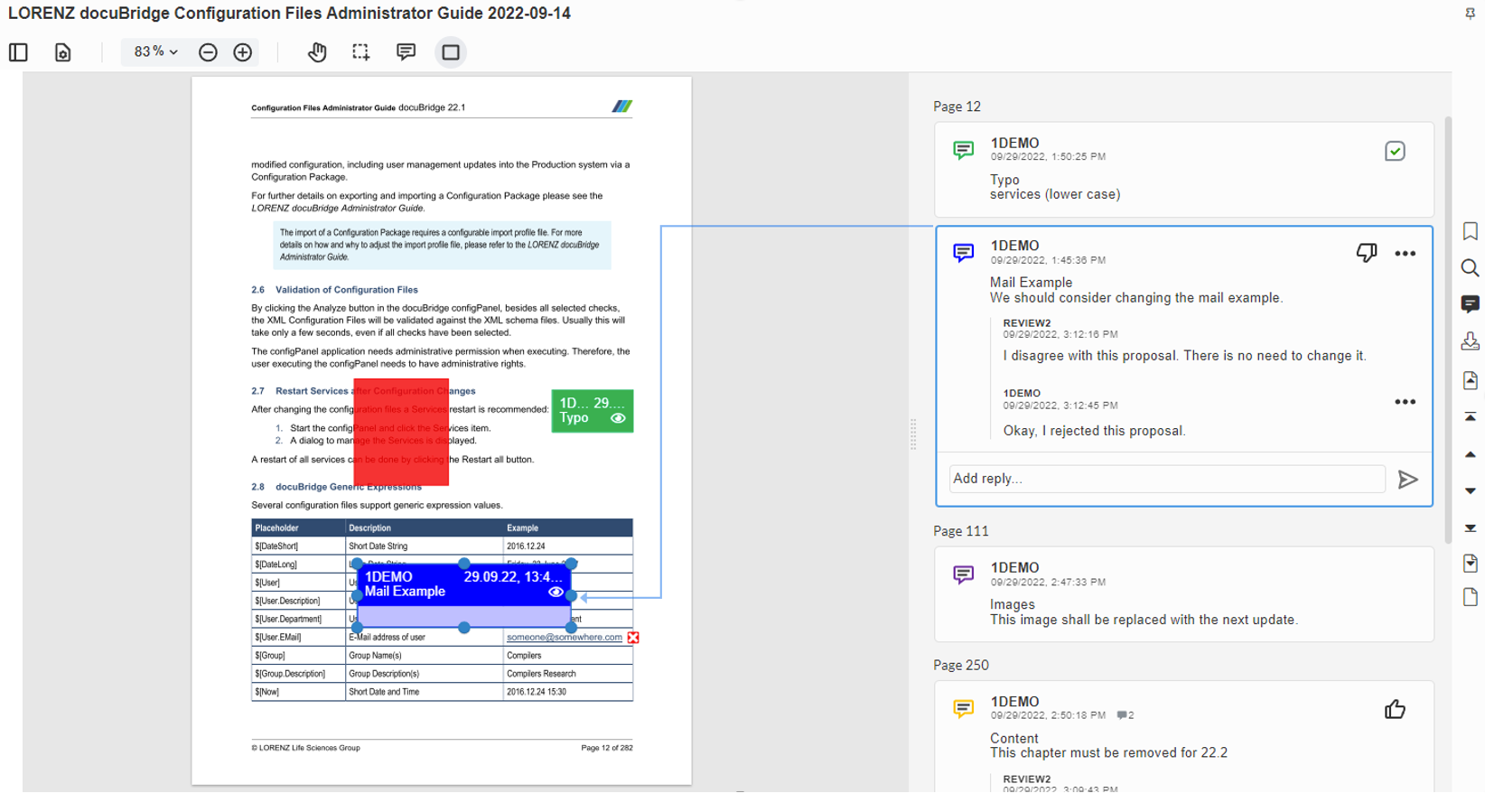Open more options for rejected proposal reply
Screen dimensions: 1485x812
(1405, 402)
